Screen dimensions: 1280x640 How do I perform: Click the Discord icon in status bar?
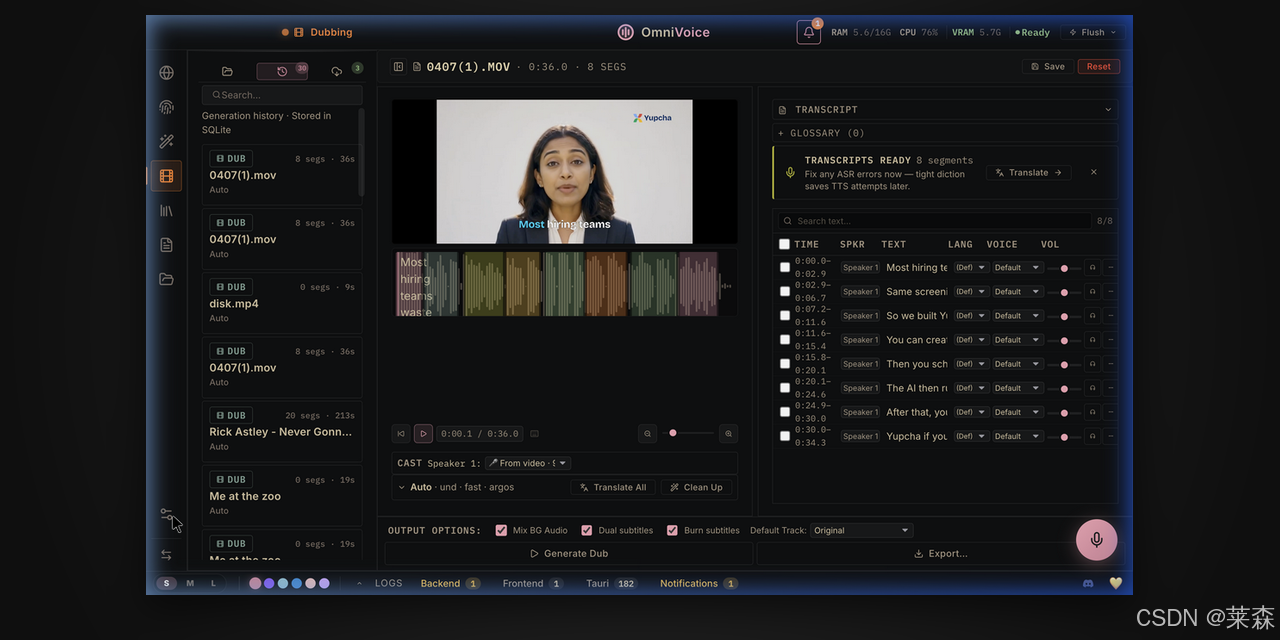(1089, 583)
